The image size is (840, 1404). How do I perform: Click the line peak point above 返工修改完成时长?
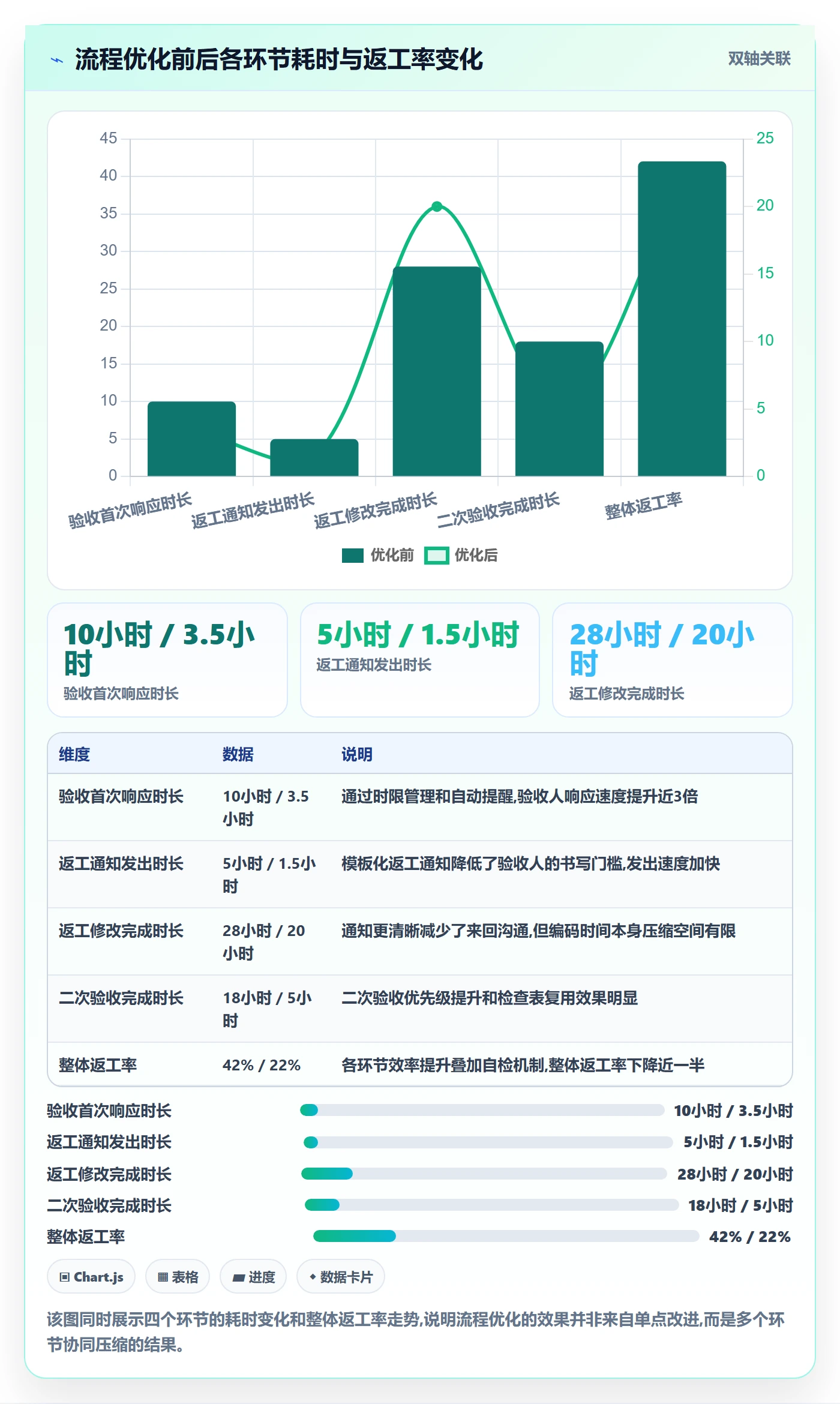pyautogui.click(x=437, y=206)
